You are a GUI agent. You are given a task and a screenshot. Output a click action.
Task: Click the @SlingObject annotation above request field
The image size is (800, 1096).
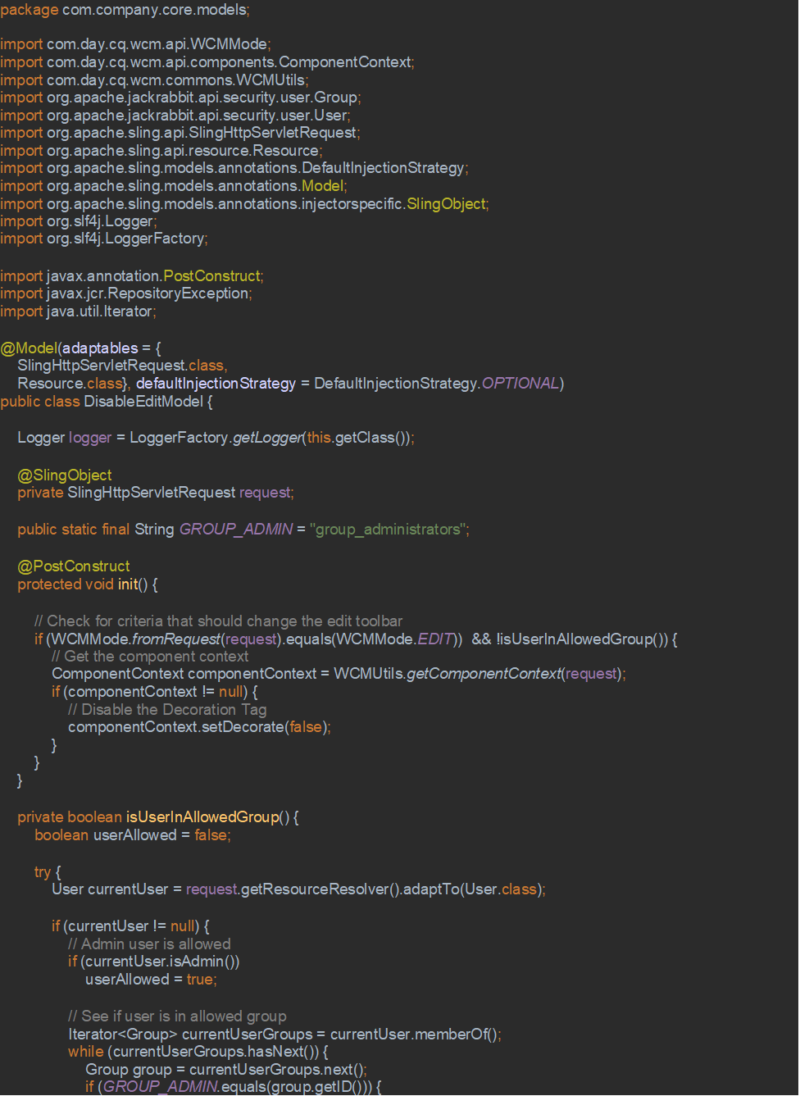pyautogui.click(x=64, y=475)
